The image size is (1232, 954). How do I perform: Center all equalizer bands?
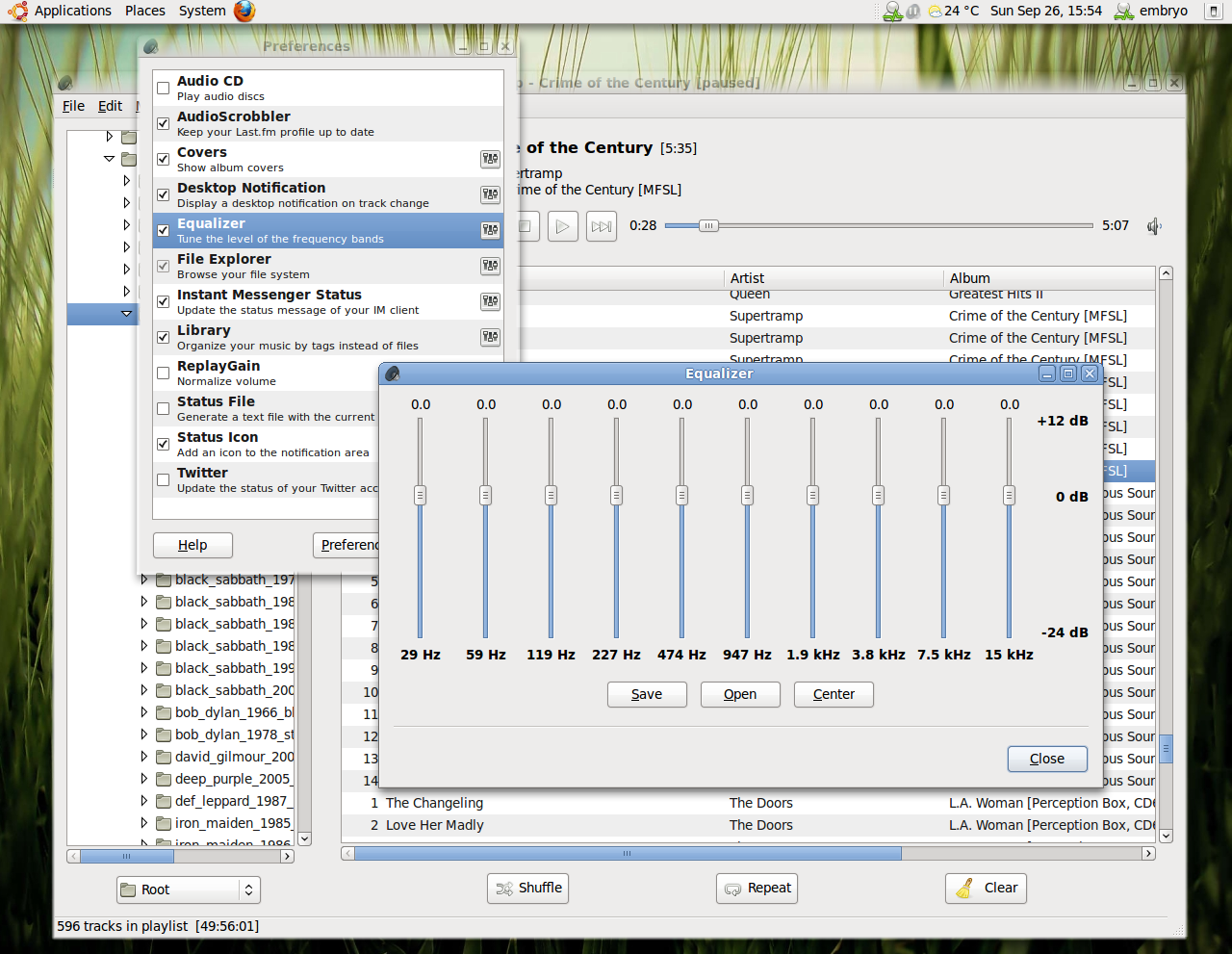click(x=834, y=694)
